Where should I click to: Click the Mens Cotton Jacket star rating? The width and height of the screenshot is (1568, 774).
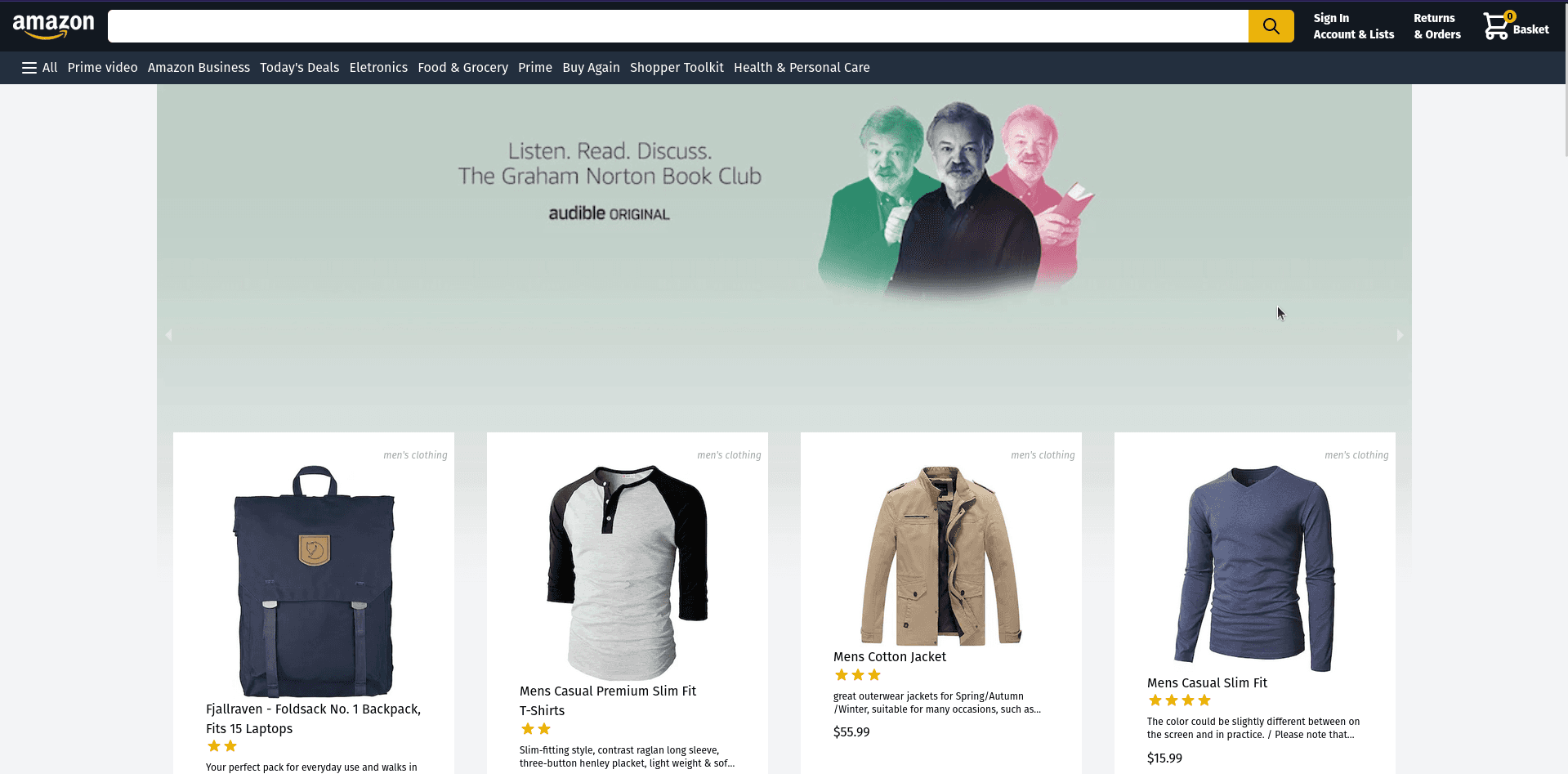(858, 675)
